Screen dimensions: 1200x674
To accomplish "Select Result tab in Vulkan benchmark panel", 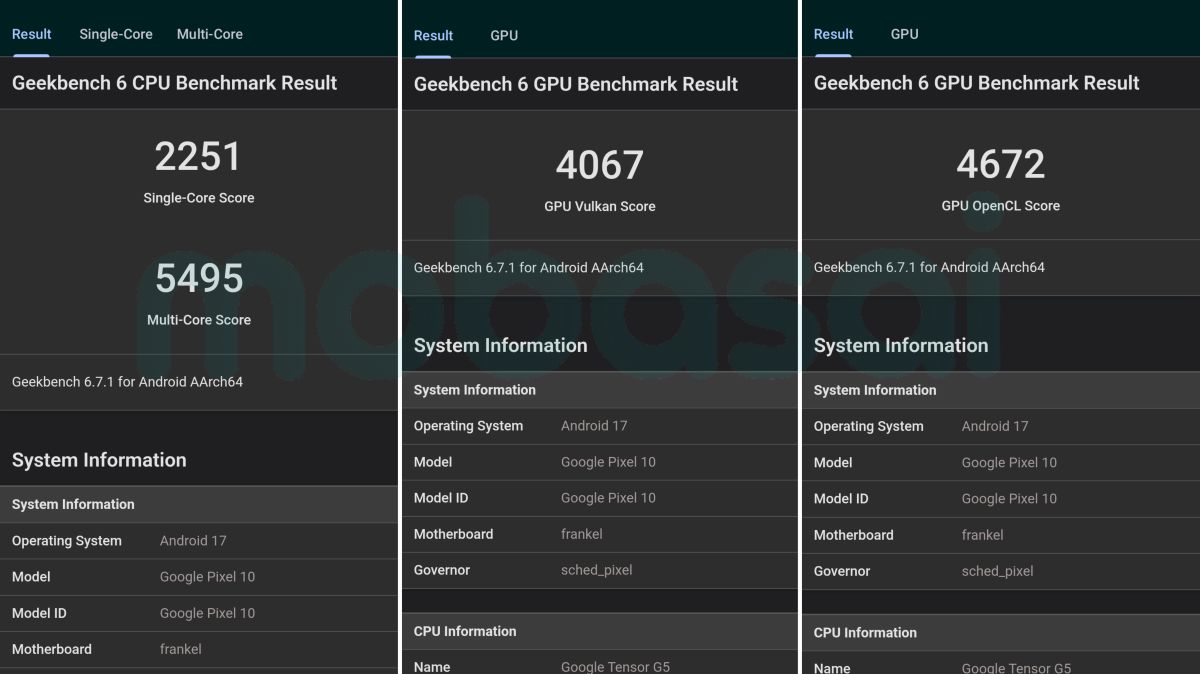I will pyautogui.click(x=433, y=35).
